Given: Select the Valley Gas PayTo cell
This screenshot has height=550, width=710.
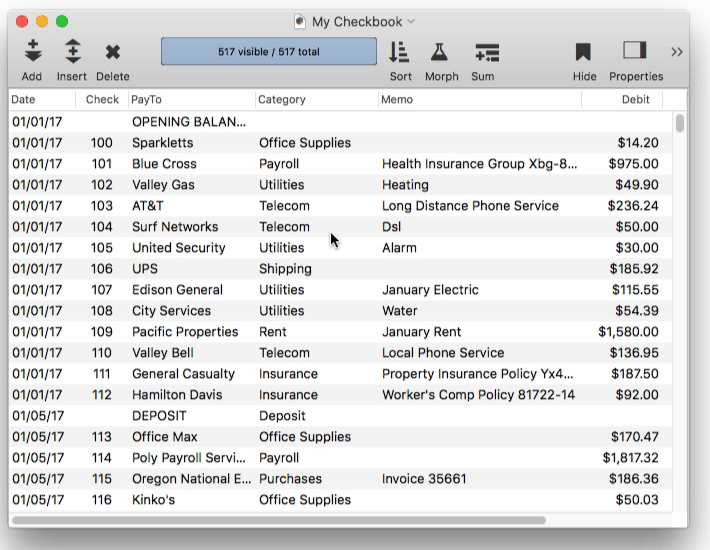Looking at the screenshot, I should tap(163, 185).
